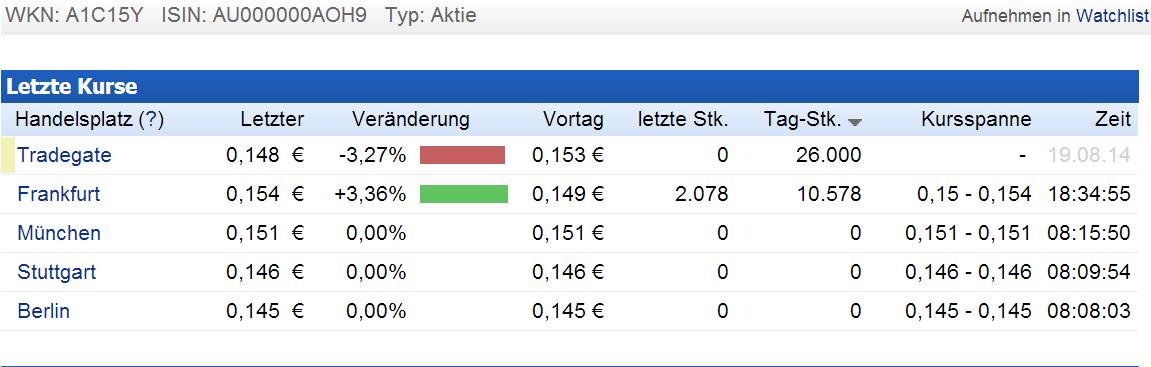Image resolution: width=1151 pixels, height=367 pixels.
Task: Click the green Frankfurt change bar
Action: tap(464, 194)
